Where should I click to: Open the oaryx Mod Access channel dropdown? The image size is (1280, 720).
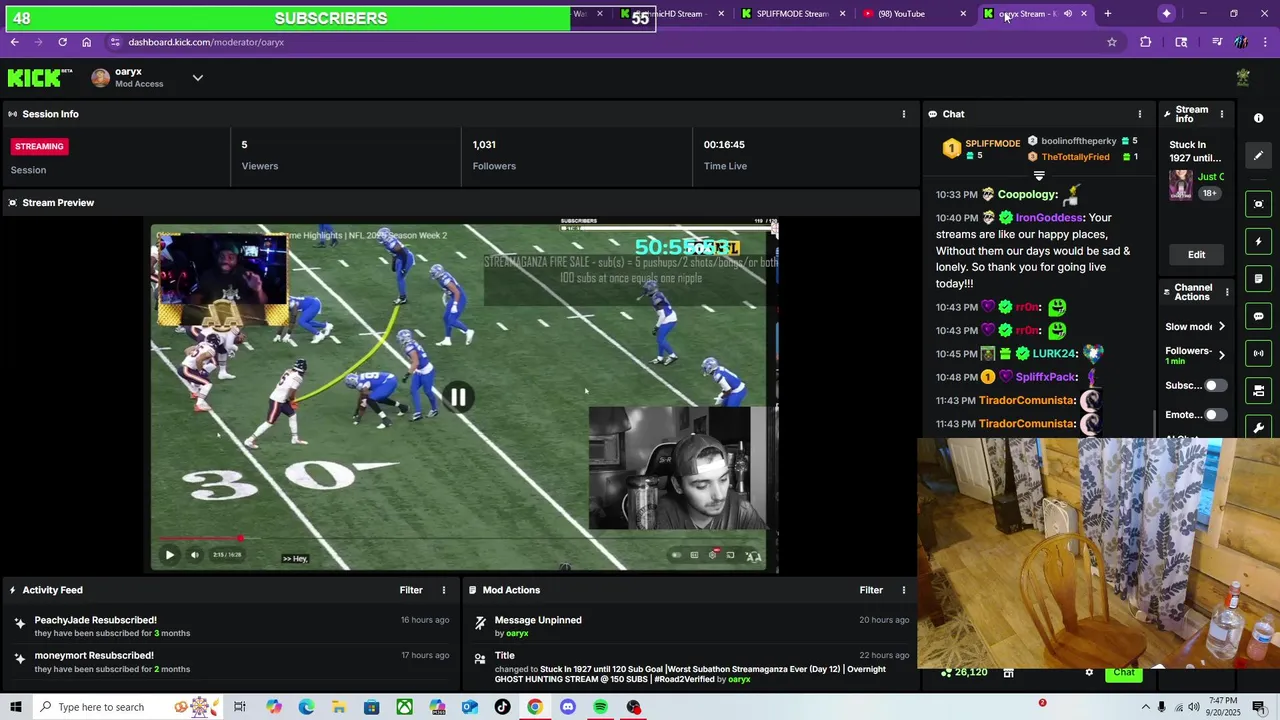pyautogui.click(x=197, y=78)
